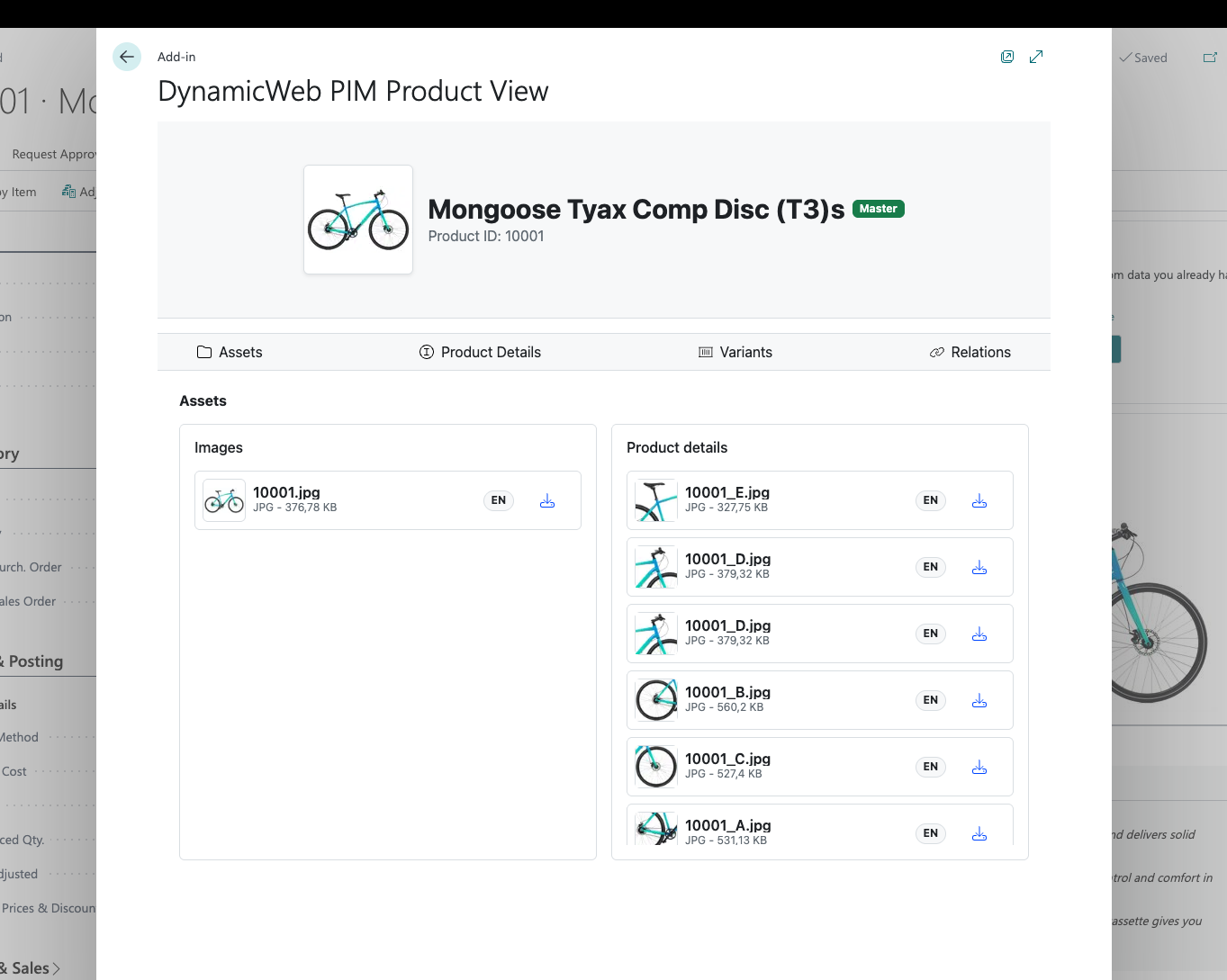Expand the add-in to full screen
The height and width of the screenshot is (980, 1227).
click(x=1036, y=56)
